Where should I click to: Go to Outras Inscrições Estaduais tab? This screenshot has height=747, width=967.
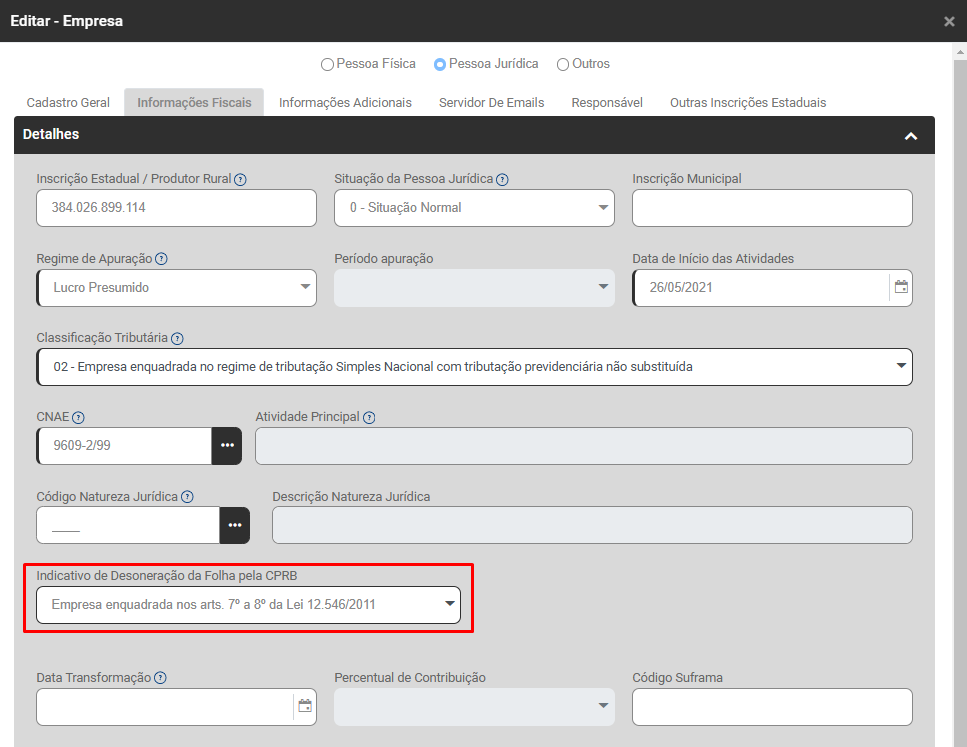point(747,103)
